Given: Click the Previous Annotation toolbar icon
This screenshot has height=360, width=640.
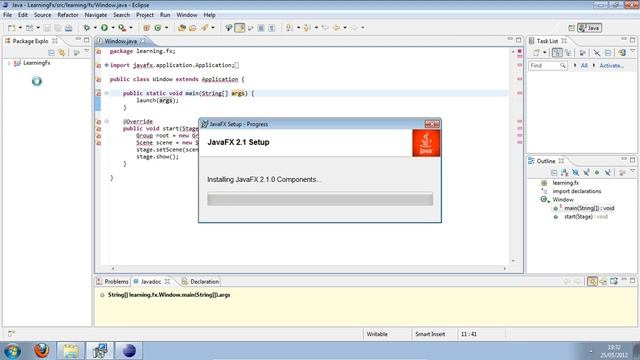Looking at the screenshot, I should tap(307, 28).
